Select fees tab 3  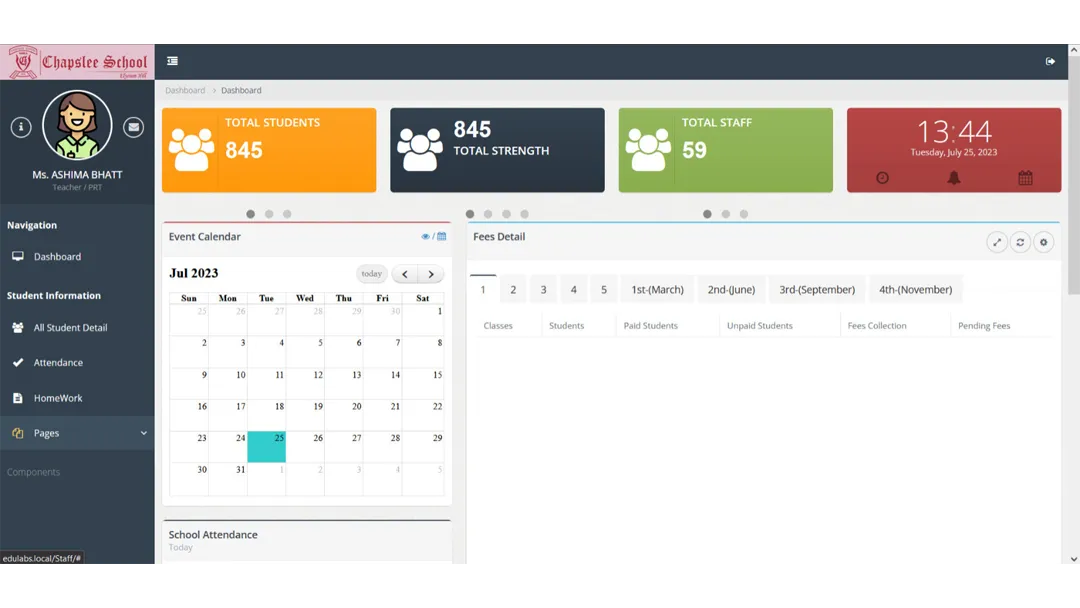click(x=543, y=290)
